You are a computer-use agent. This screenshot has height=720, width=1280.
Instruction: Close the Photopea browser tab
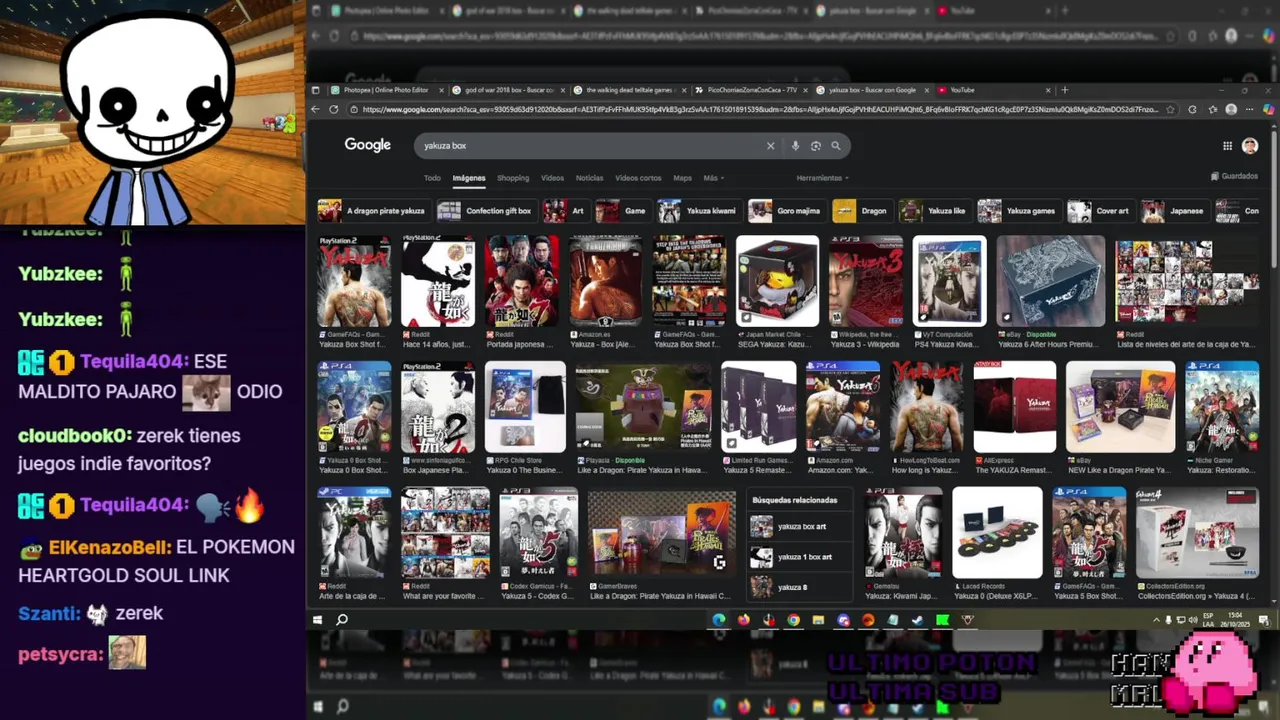click(441, 90)
